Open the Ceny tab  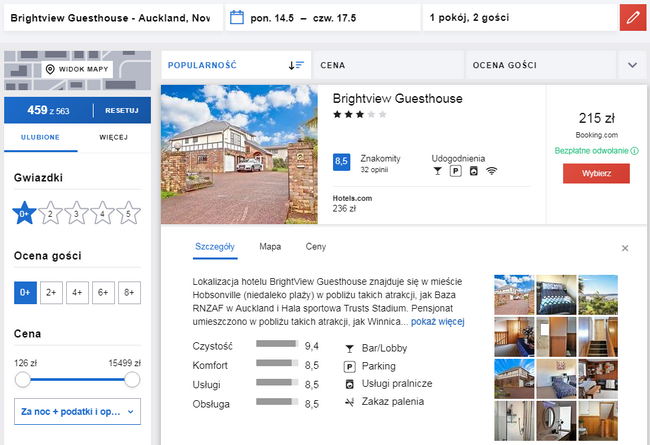[x=316, y=247]
